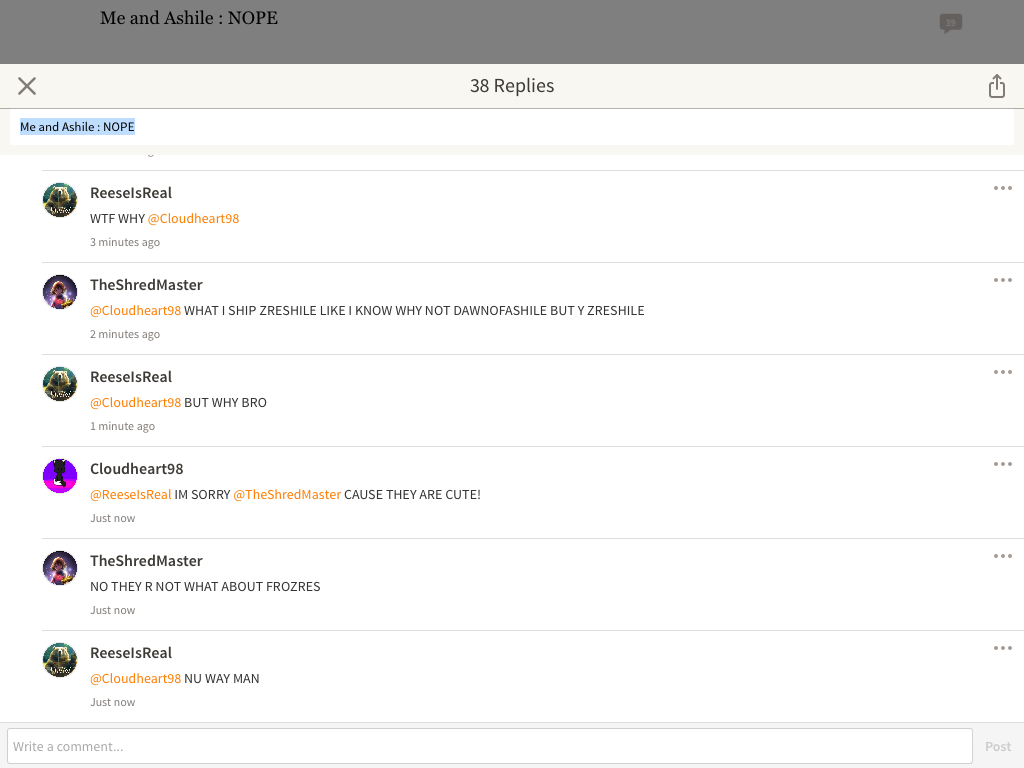Select 'Just now' under Cloudheart98's reply
The image size is (1024, 768).
pyautogui.click(x=112, y=519)
